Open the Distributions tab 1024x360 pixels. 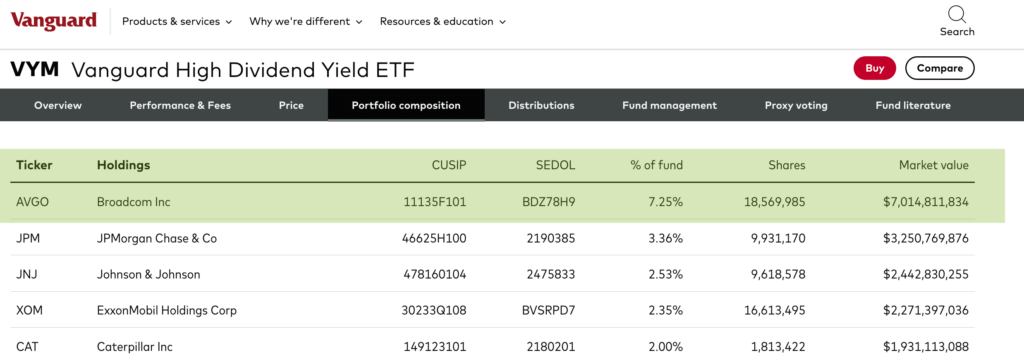[541, 105]
